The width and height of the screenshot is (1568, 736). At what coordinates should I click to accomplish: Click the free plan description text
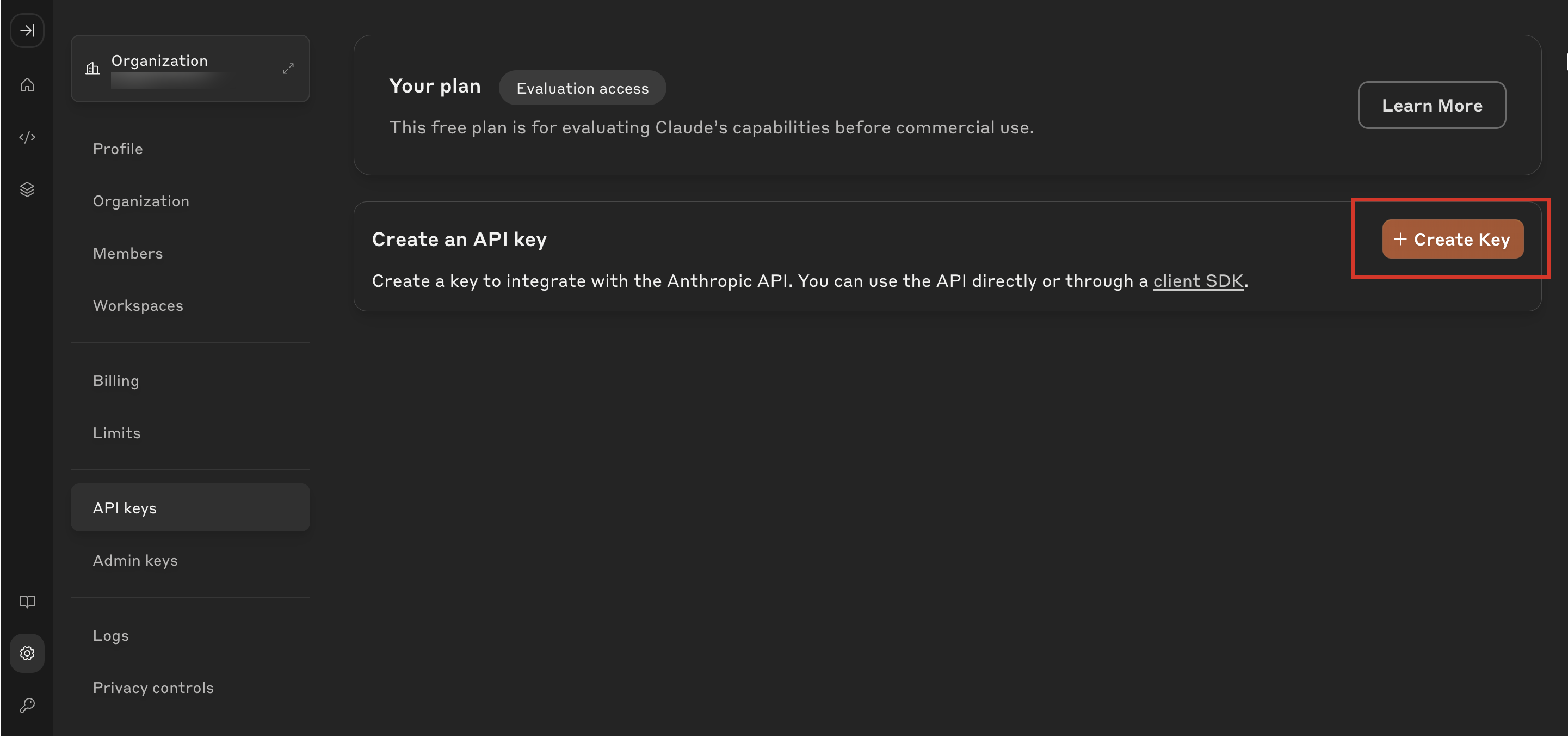[711, 127]
